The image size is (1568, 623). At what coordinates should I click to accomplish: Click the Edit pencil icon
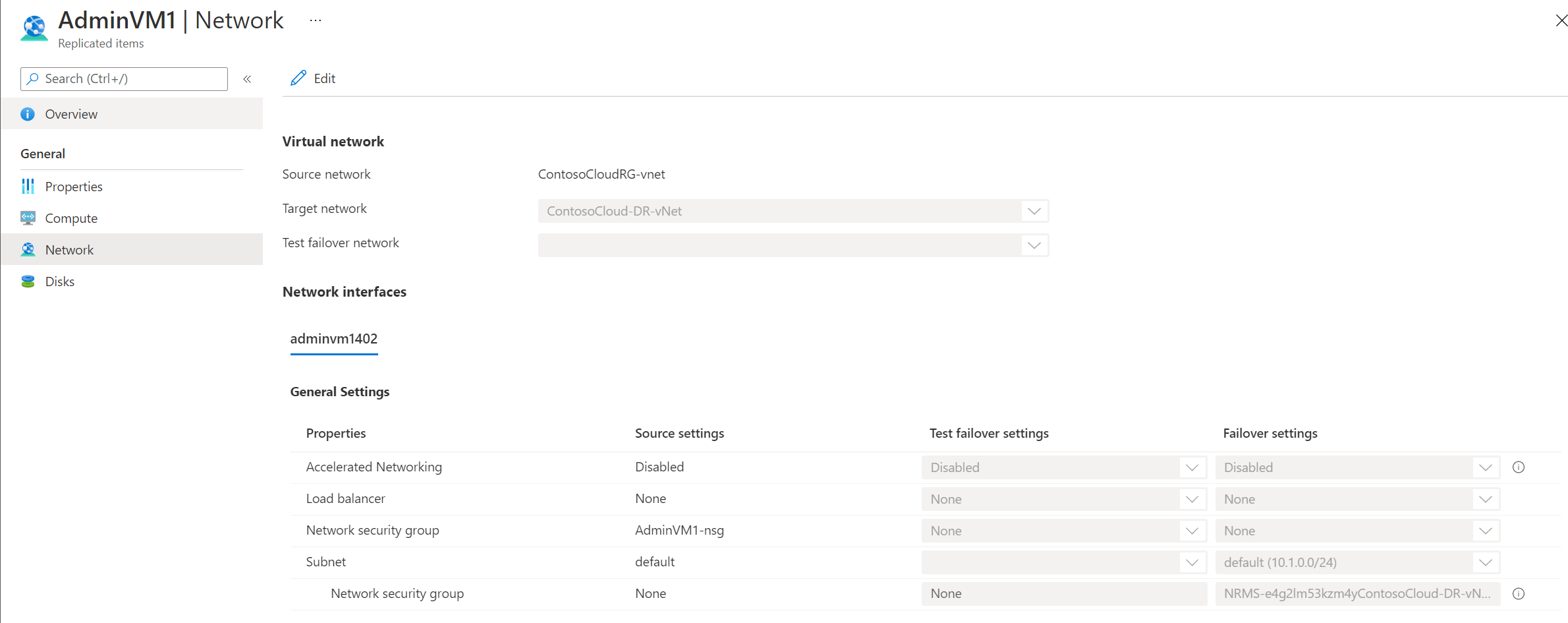click(x=298, y=78)
